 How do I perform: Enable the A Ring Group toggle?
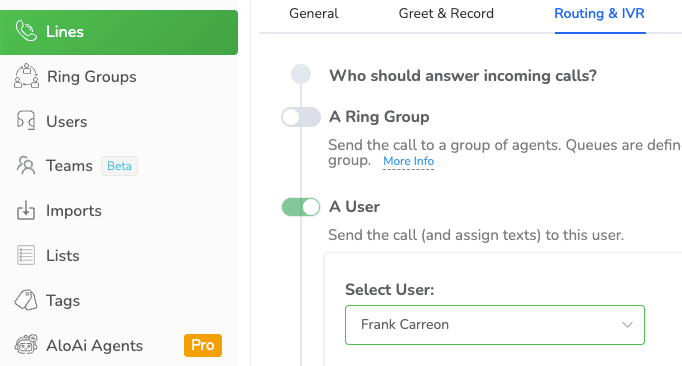point(301,117)
